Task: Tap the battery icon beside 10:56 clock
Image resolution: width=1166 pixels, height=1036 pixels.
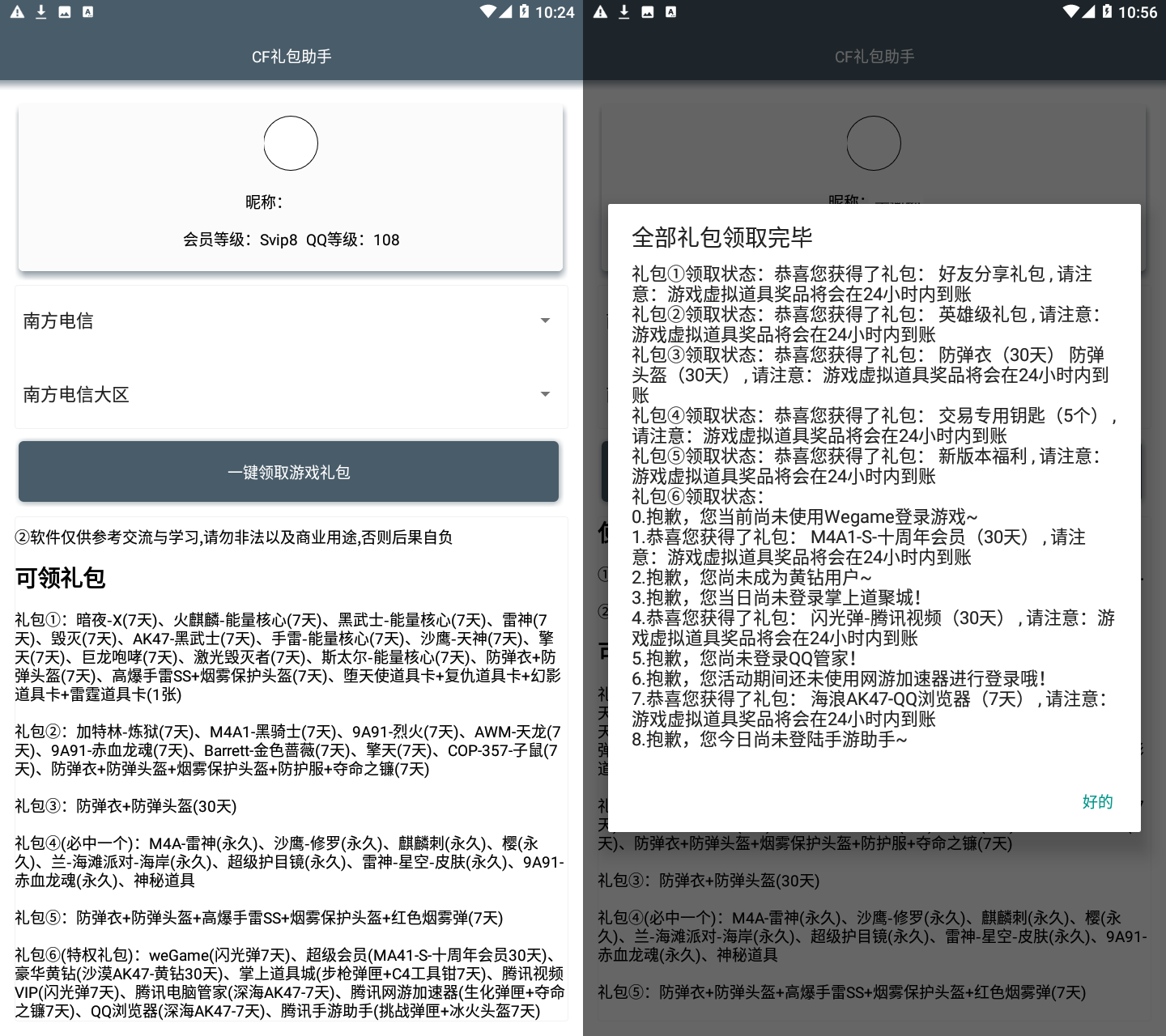Action: click(x=1107, y=11)
